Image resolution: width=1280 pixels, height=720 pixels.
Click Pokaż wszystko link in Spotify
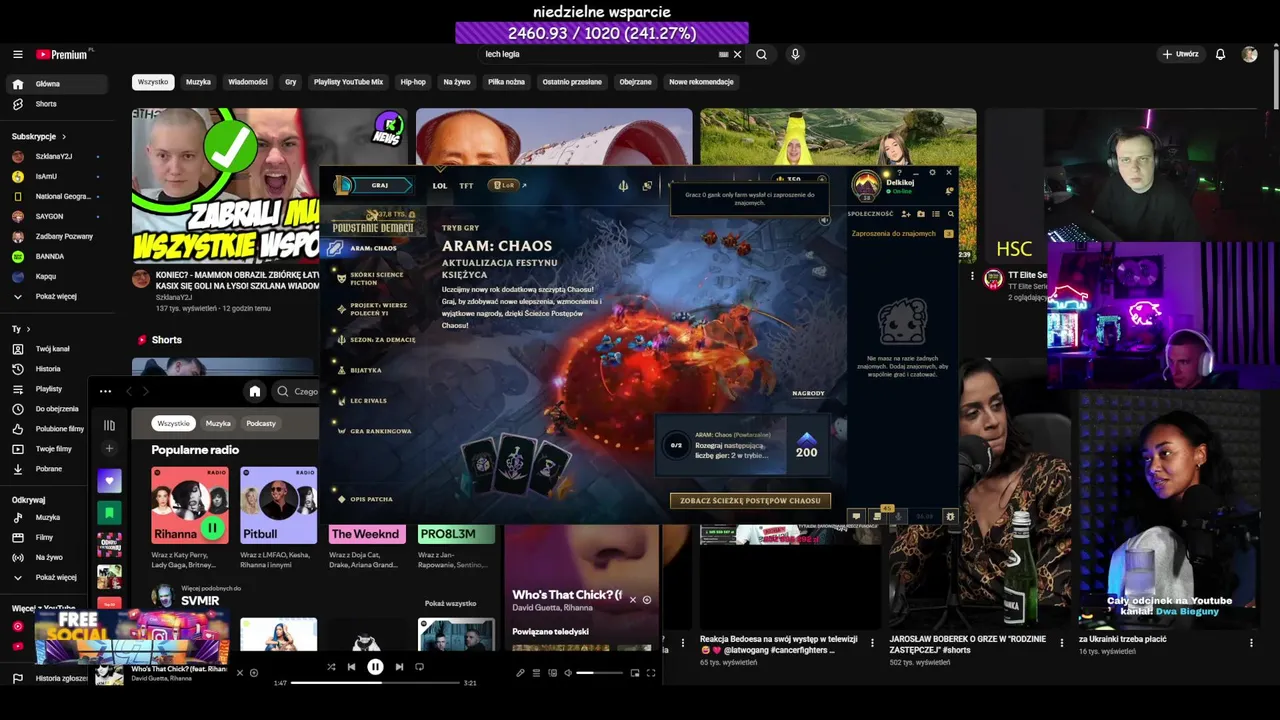pyautogui.click(x=450, y=603)
